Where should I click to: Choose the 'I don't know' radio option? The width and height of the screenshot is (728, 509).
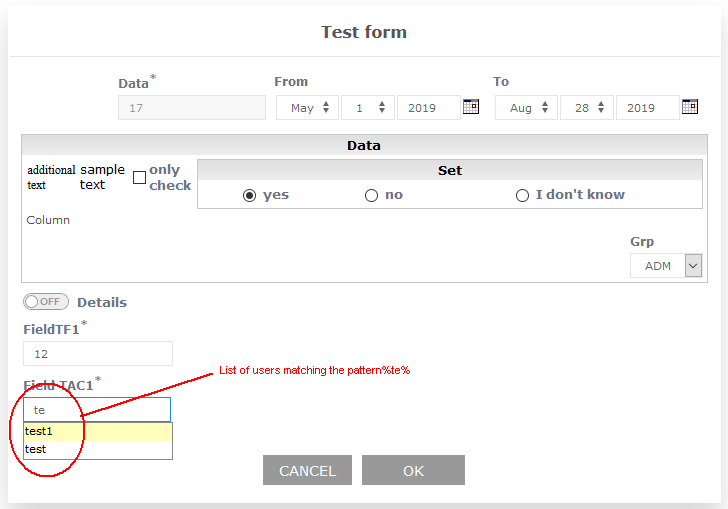click(x=522, y=195)
